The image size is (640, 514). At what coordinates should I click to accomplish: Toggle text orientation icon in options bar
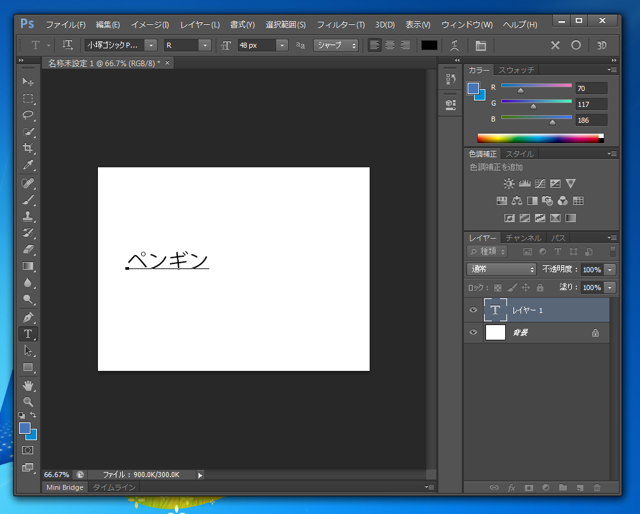coord(67,45)
